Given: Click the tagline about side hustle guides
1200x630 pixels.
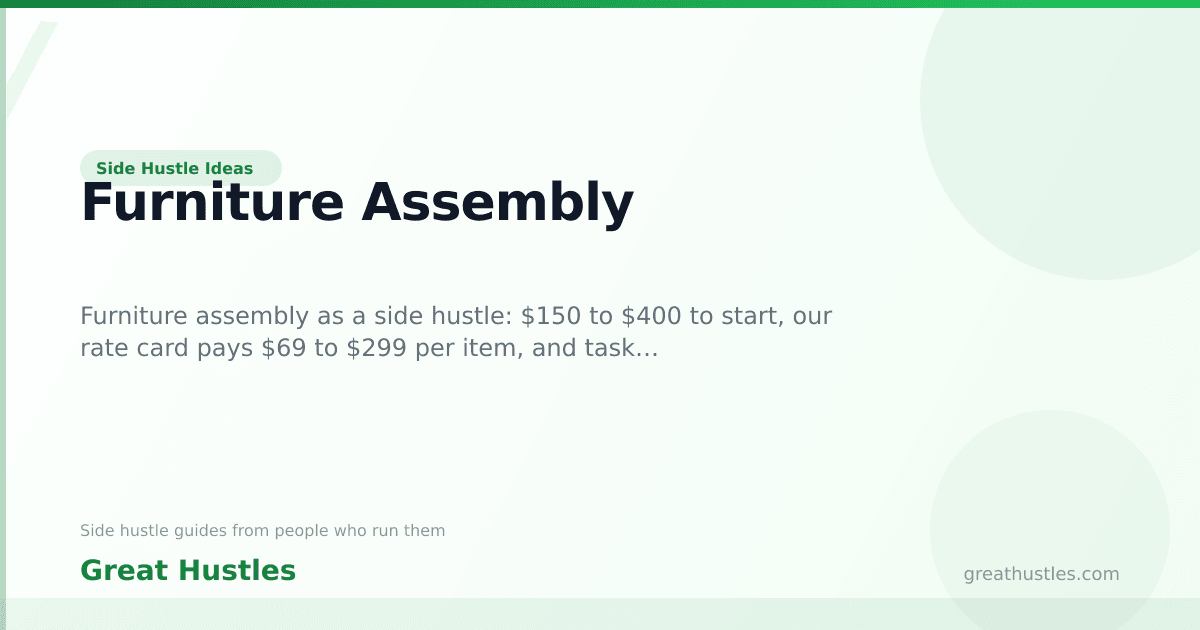Looking at the screenshot, I should pyautogui.click(x=262, y=531).
